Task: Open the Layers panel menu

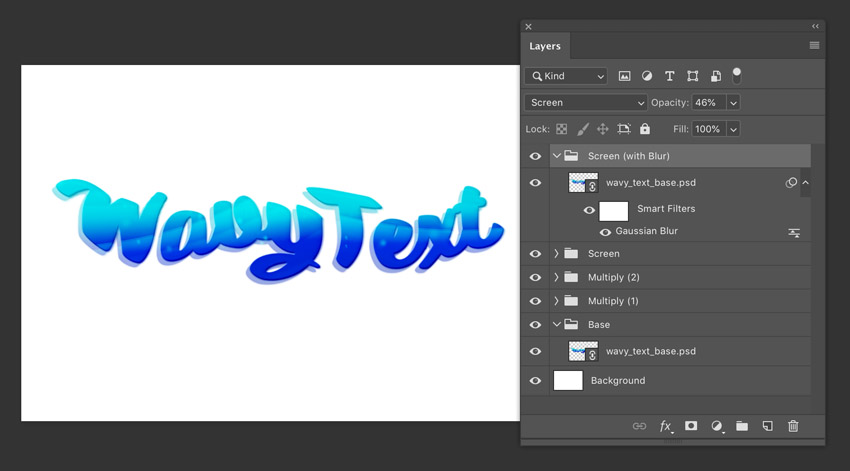Action: 814,46
